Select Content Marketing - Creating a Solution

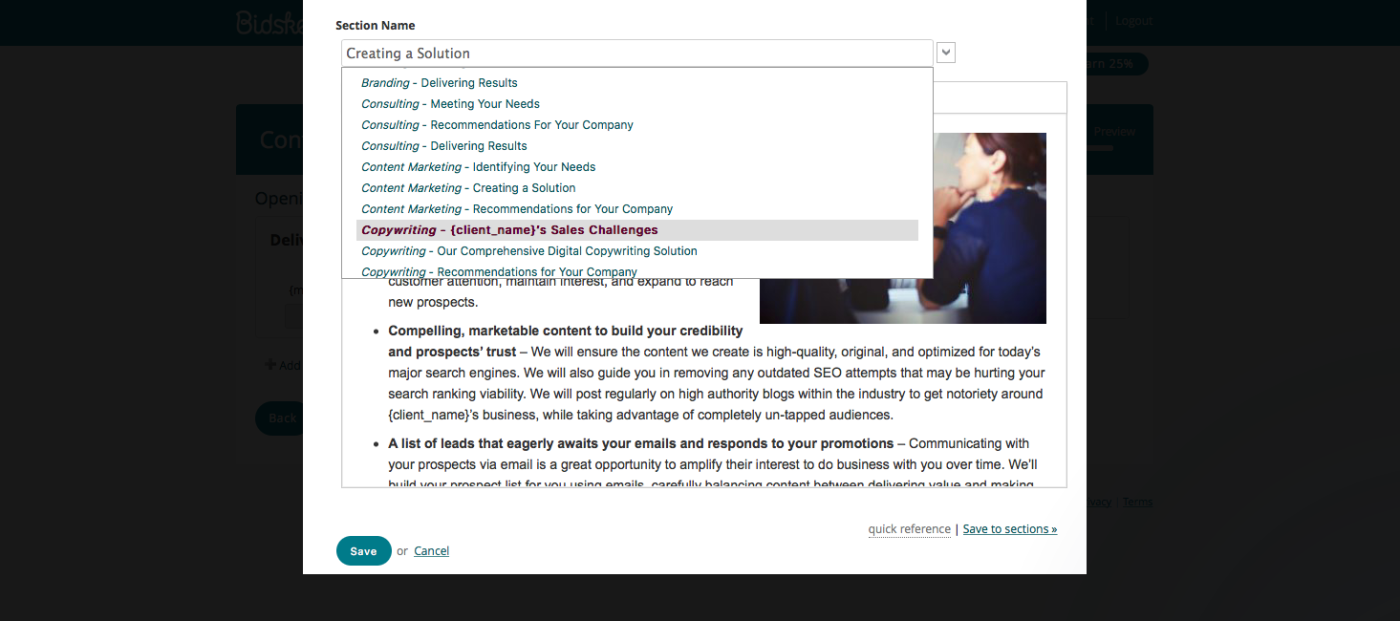[468, 188]
